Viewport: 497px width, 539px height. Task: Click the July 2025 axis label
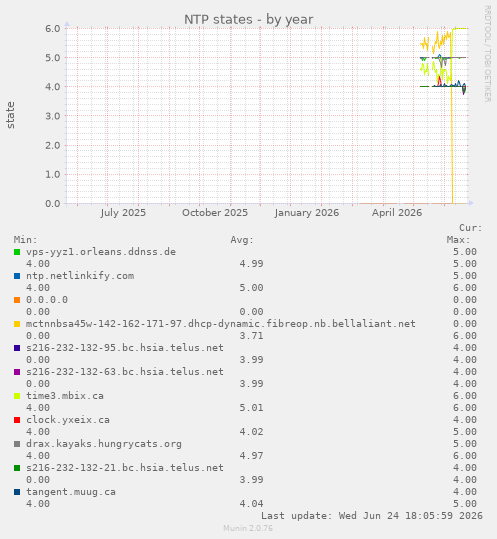coord(123,213)
